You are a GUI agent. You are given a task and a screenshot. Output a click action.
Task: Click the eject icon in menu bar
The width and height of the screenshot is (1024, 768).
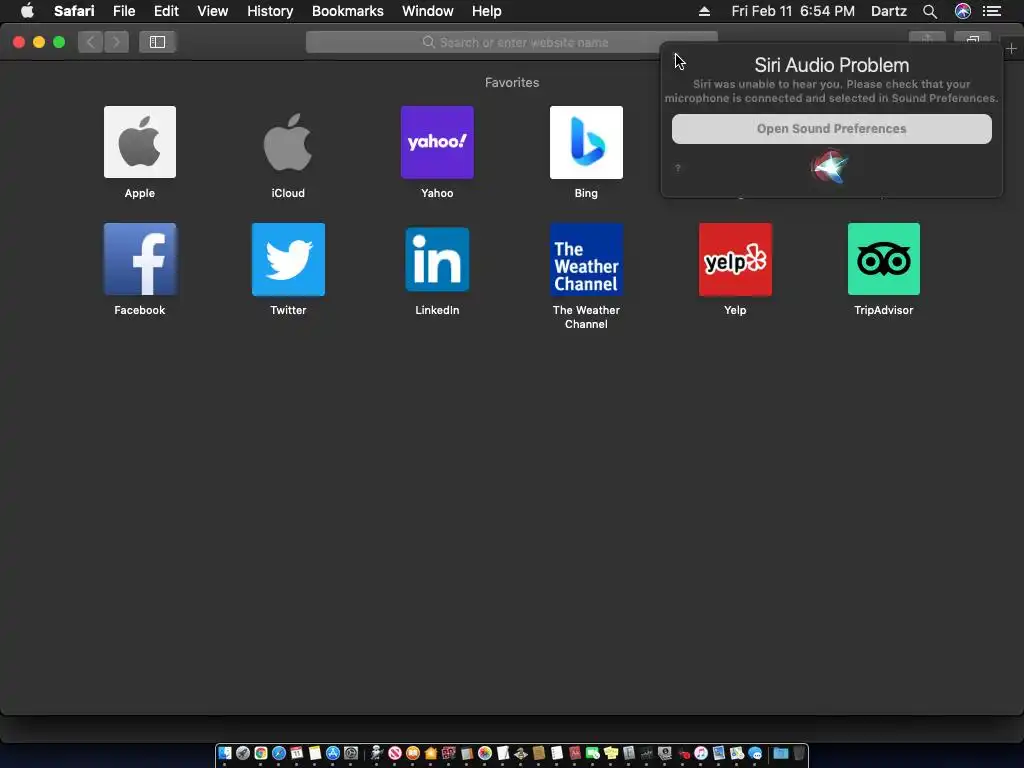click(x=704, y=11)
